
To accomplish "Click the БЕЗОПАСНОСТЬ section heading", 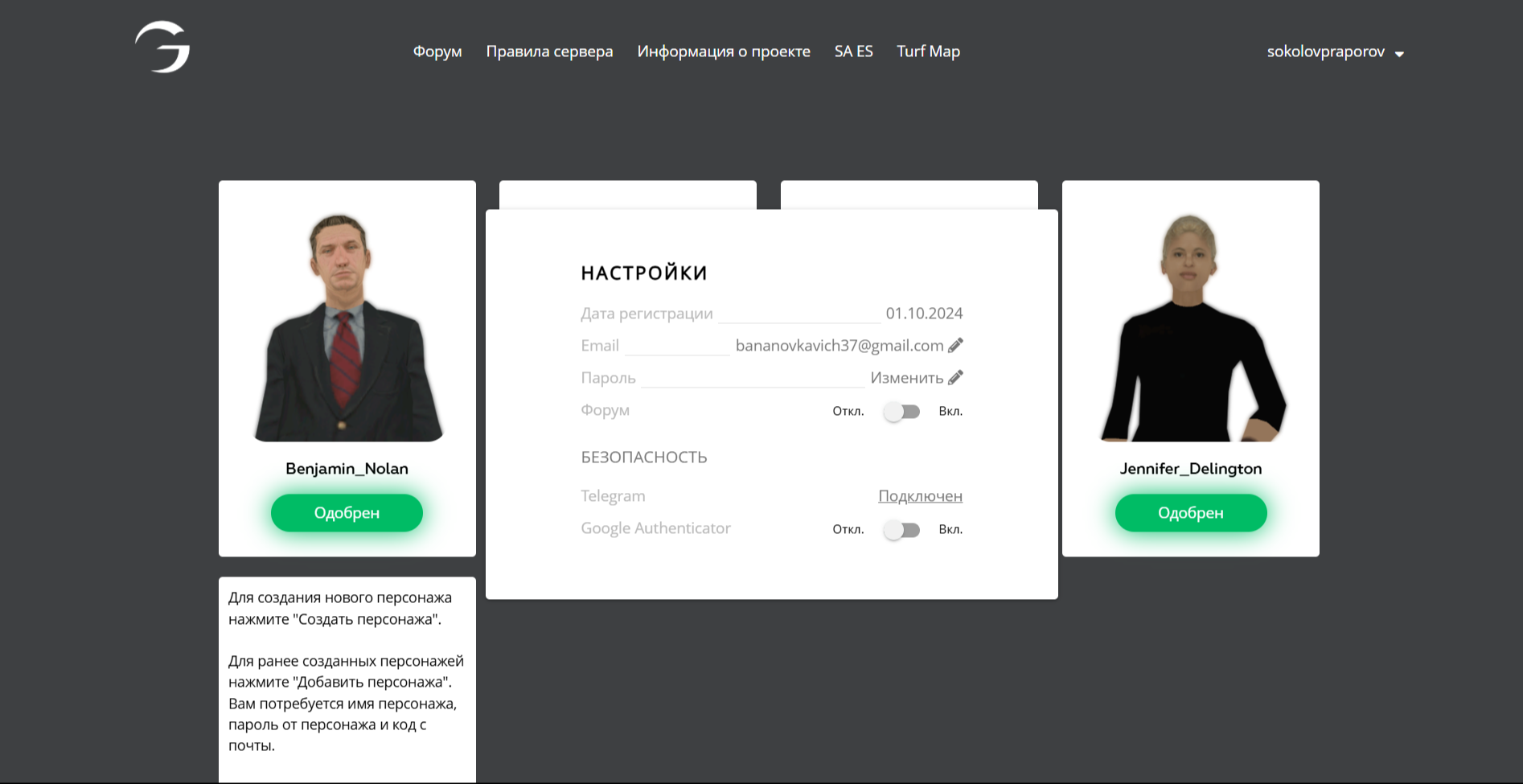I will pos(644,458).
